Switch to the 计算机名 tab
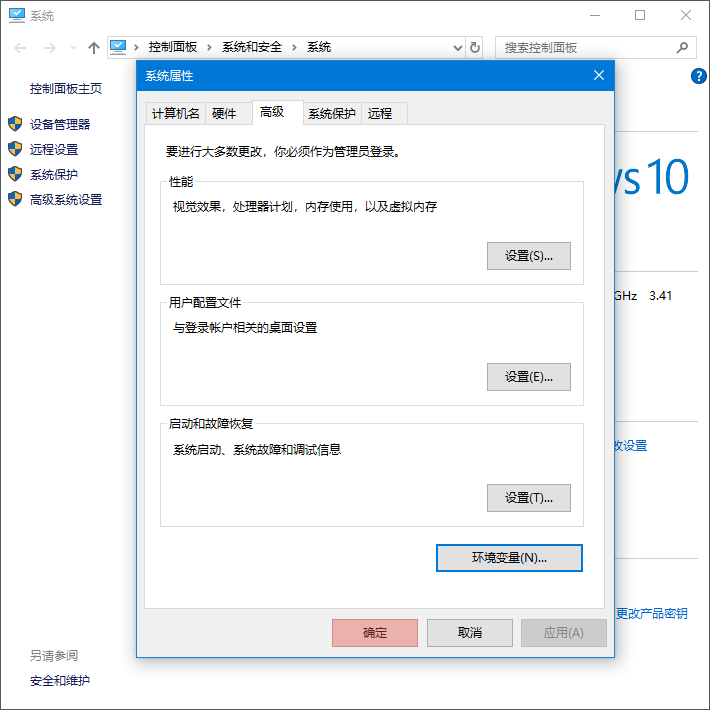The image size is (710, 710). click(x=176, y=113)
